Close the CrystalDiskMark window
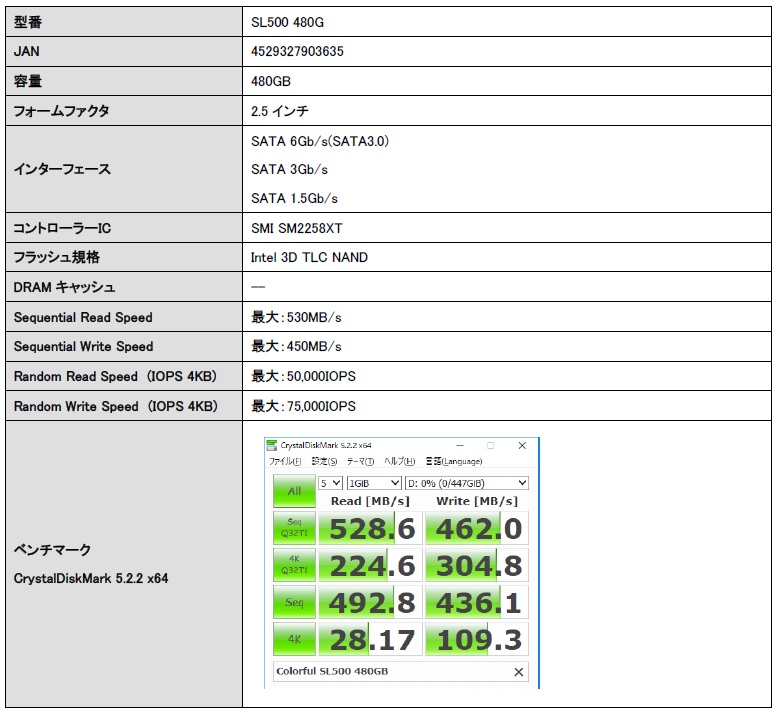The width and height of the screenshot is (777, 714). click(522, 445)
